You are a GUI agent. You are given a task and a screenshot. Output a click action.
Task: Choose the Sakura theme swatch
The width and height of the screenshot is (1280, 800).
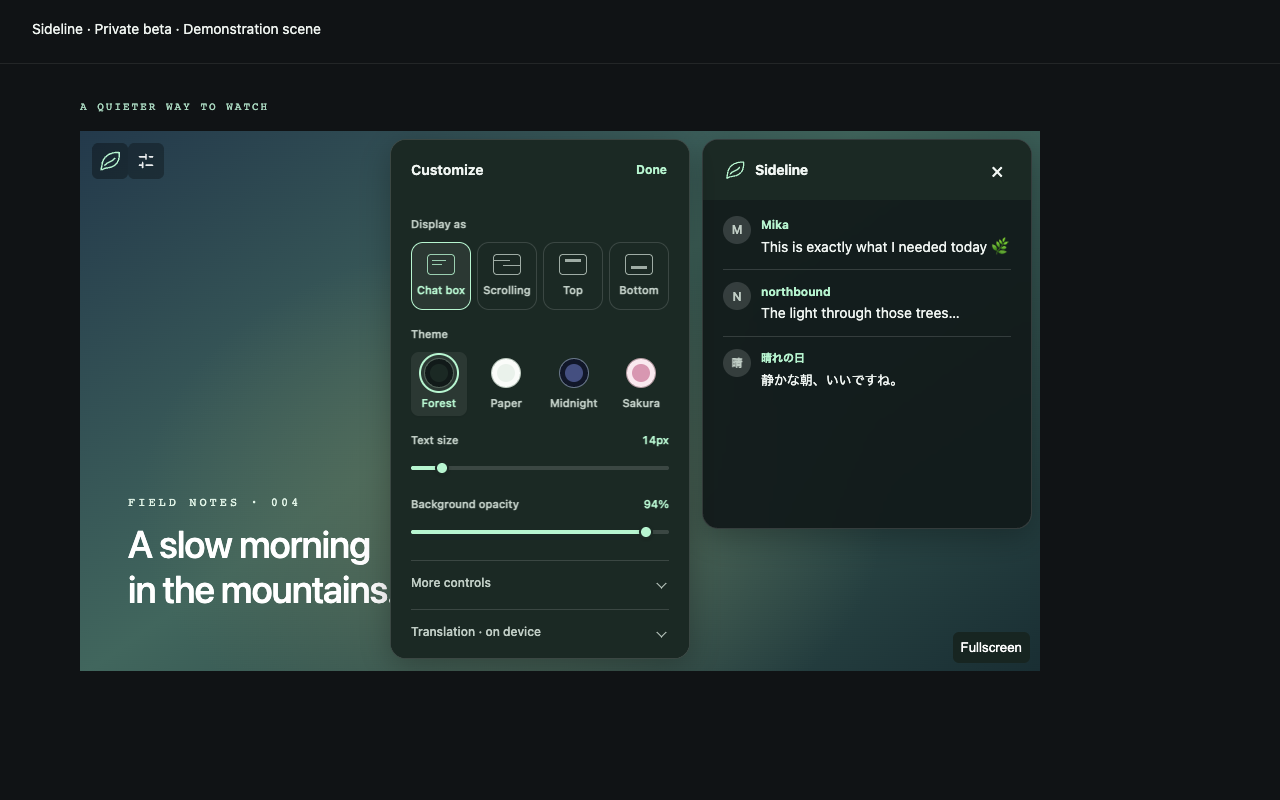pos(641,383)
